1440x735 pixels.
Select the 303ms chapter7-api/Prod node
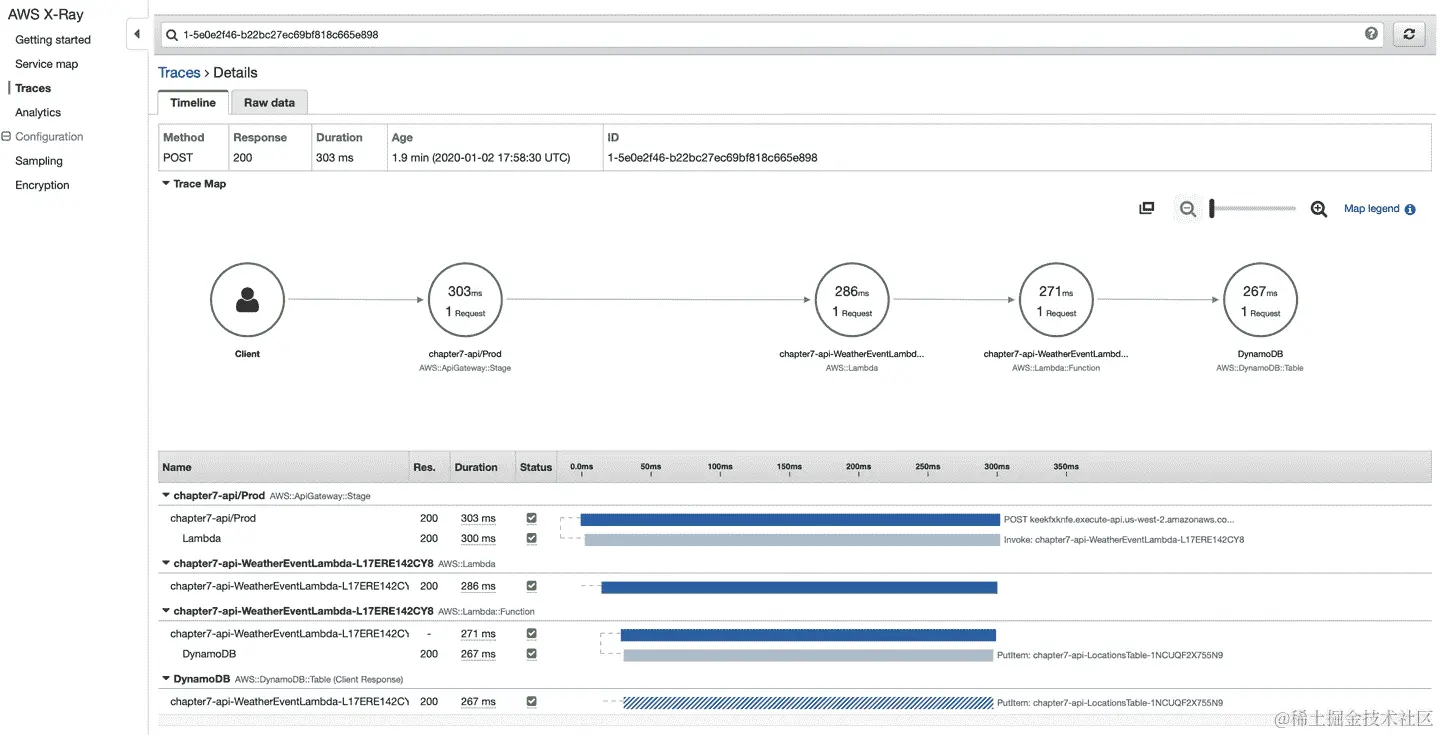point(465,300)
